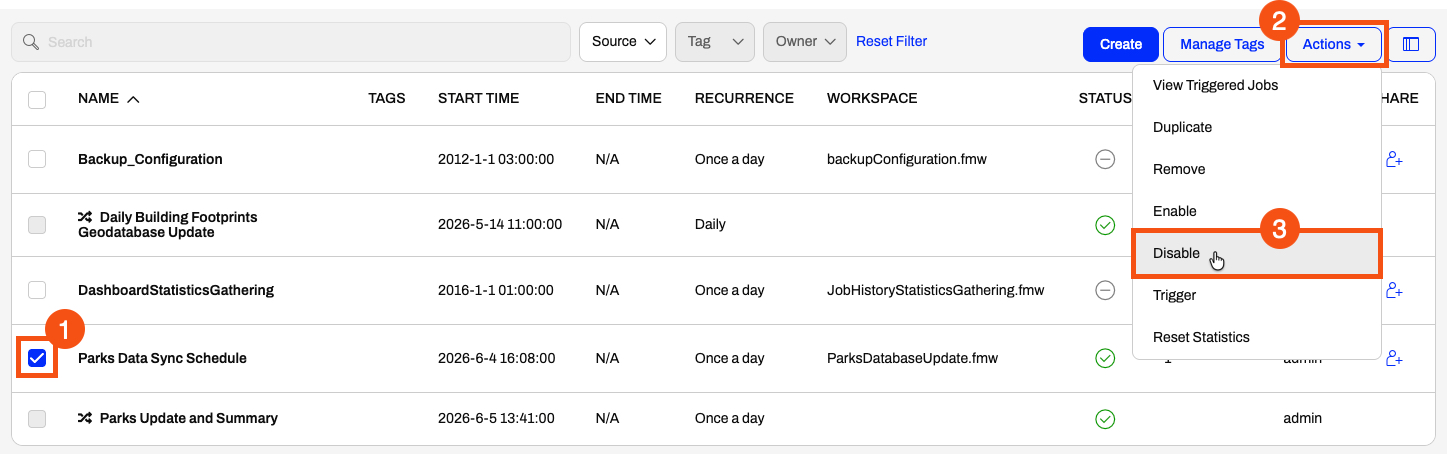Click automation icon beside Daily Building Footprints
The width and height of the screenshot is (1447, 454).
pos(85,217)
